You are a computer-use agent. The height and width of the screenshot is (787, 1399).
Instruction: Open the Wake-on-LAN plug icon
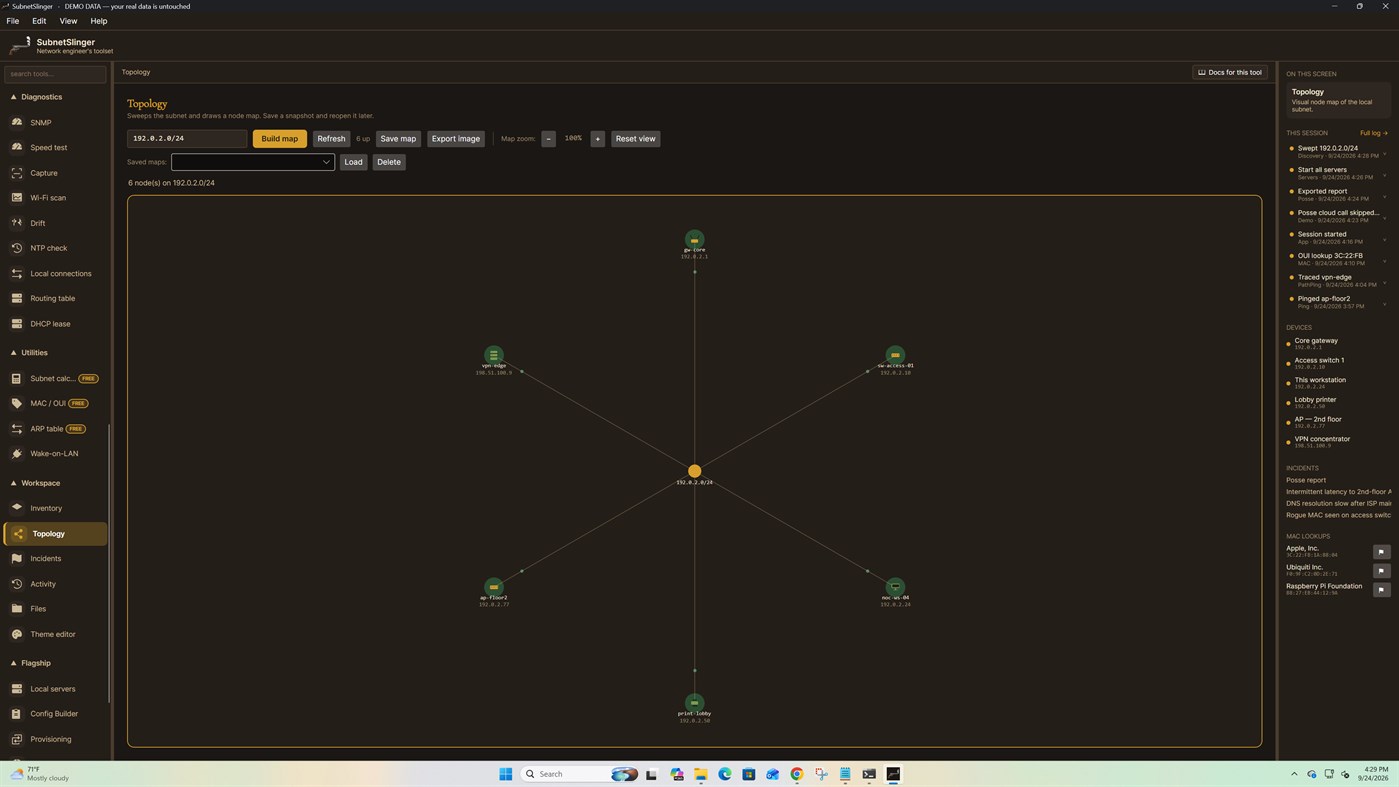point(17,453)
